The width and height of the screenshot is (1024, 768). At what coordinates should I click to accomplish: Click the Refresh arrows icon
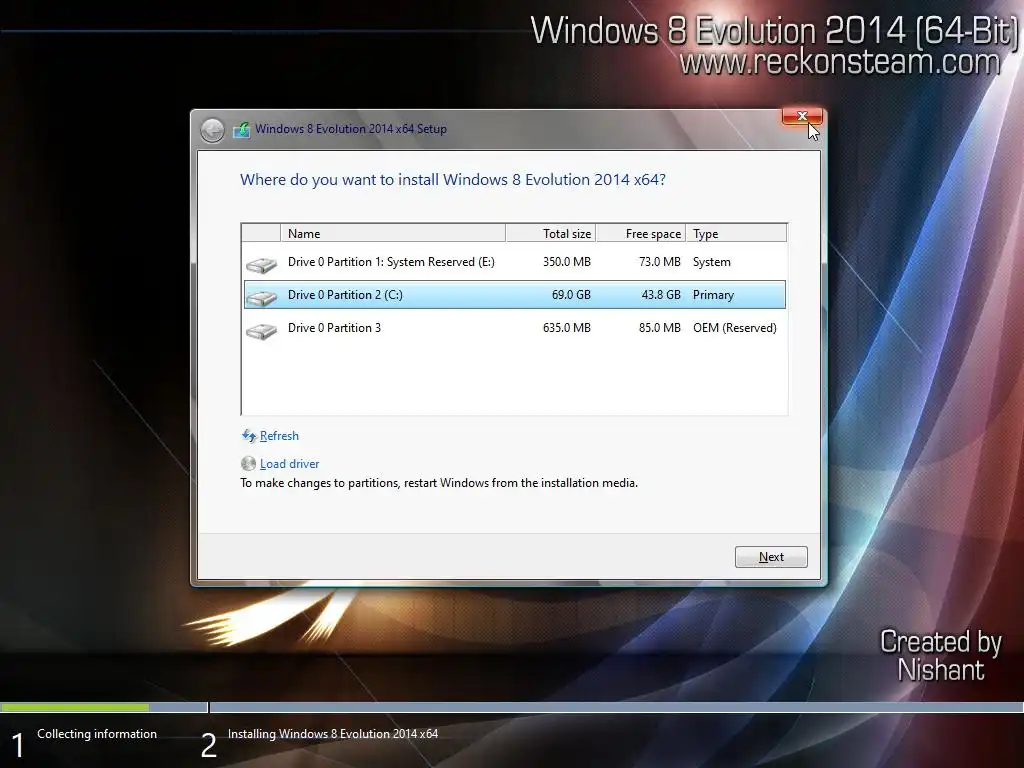click(249, 436)
